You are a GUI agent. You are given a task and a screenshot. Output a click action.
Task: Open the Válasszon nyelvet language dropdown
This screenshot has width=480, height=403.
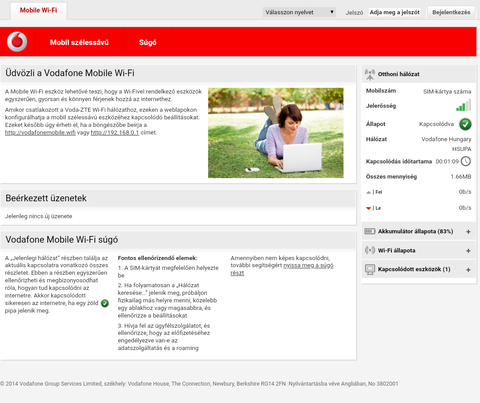coord(299,12)
